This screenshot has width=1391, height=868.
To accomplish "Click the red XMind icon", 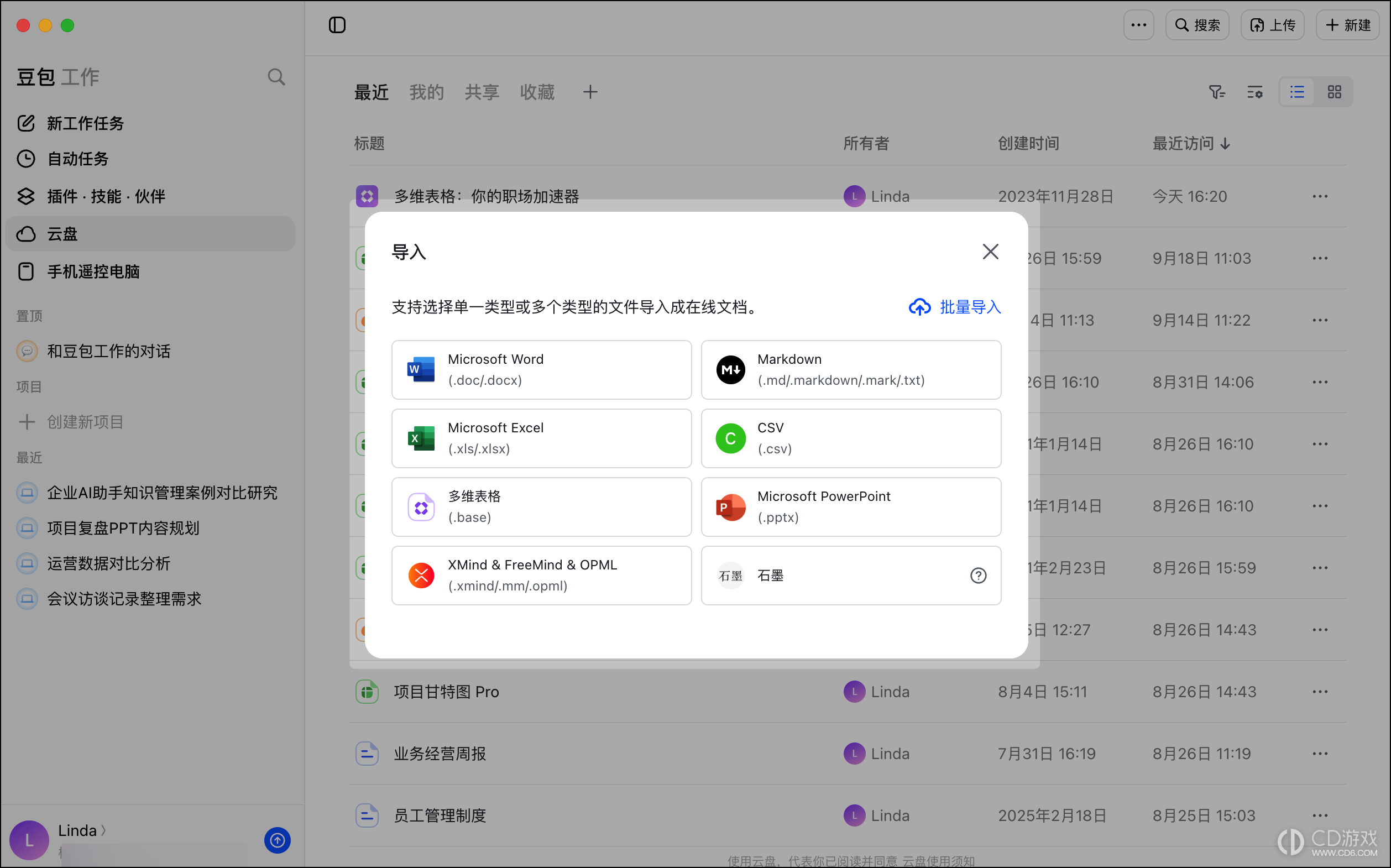I will (x=421, y=575).
